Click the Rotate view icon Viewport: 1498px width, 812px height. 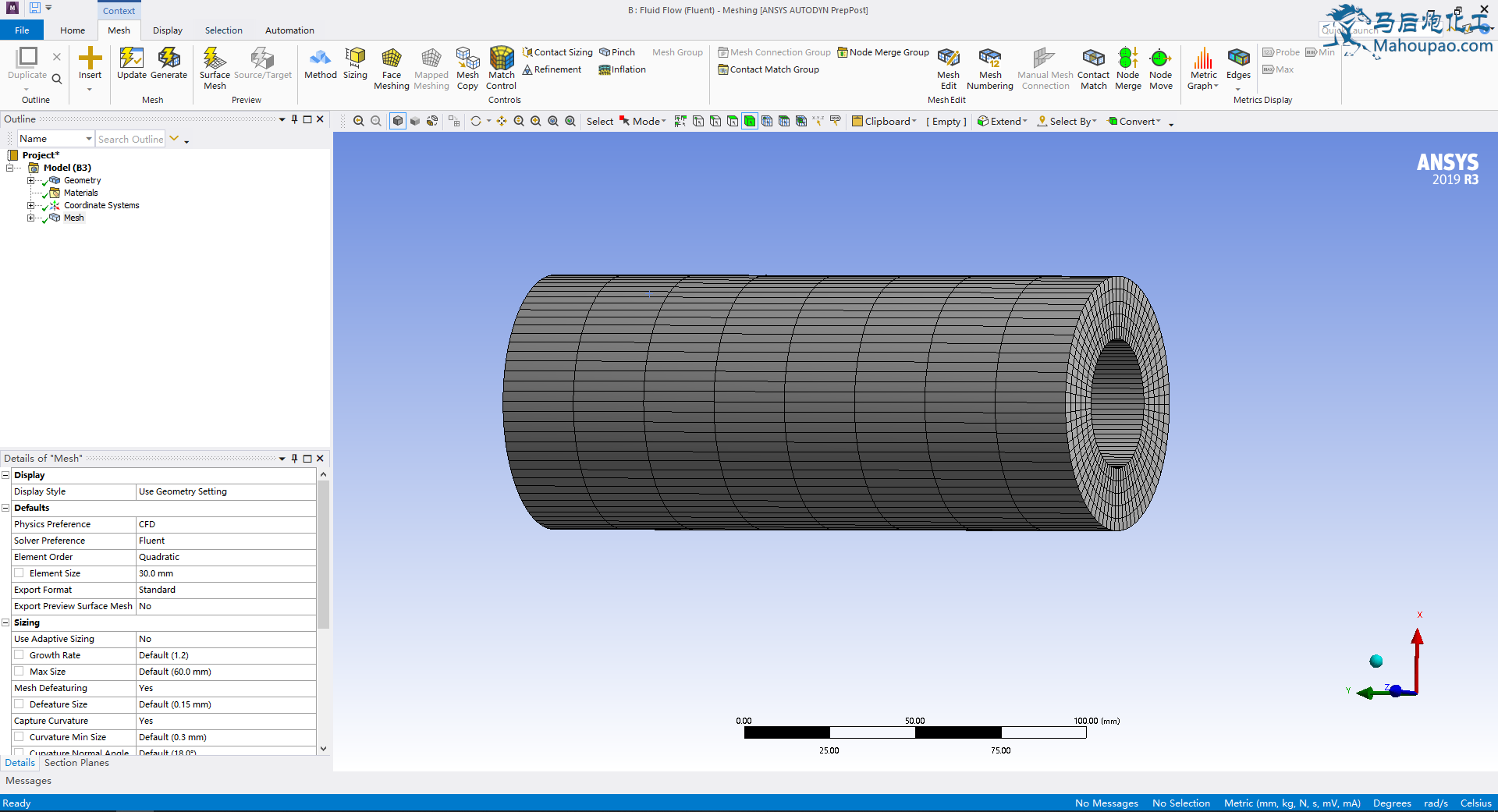click(x=475, y=121)
